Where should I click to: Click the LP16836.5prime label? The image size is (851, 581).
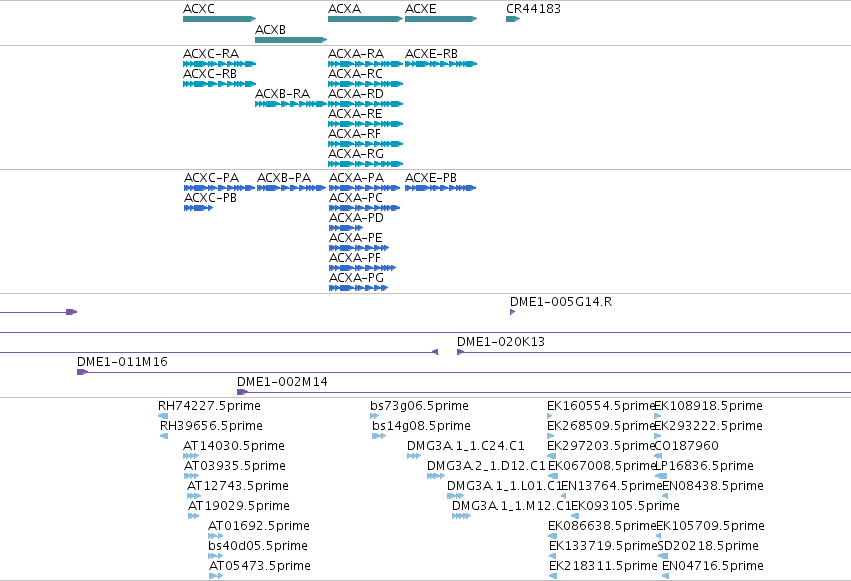(x=704, y=466)
